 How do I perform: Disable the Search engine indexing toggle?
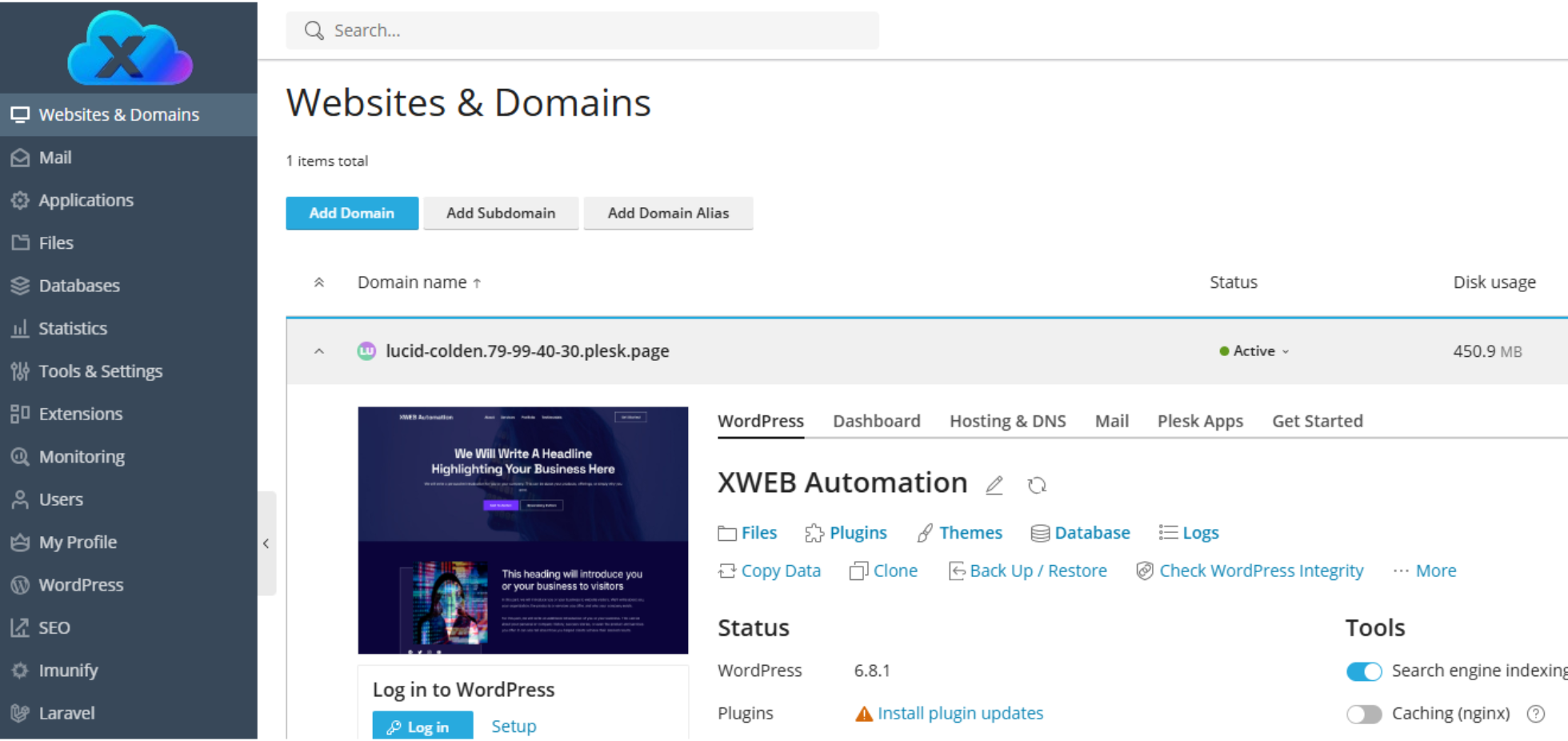pos(1364,671)
